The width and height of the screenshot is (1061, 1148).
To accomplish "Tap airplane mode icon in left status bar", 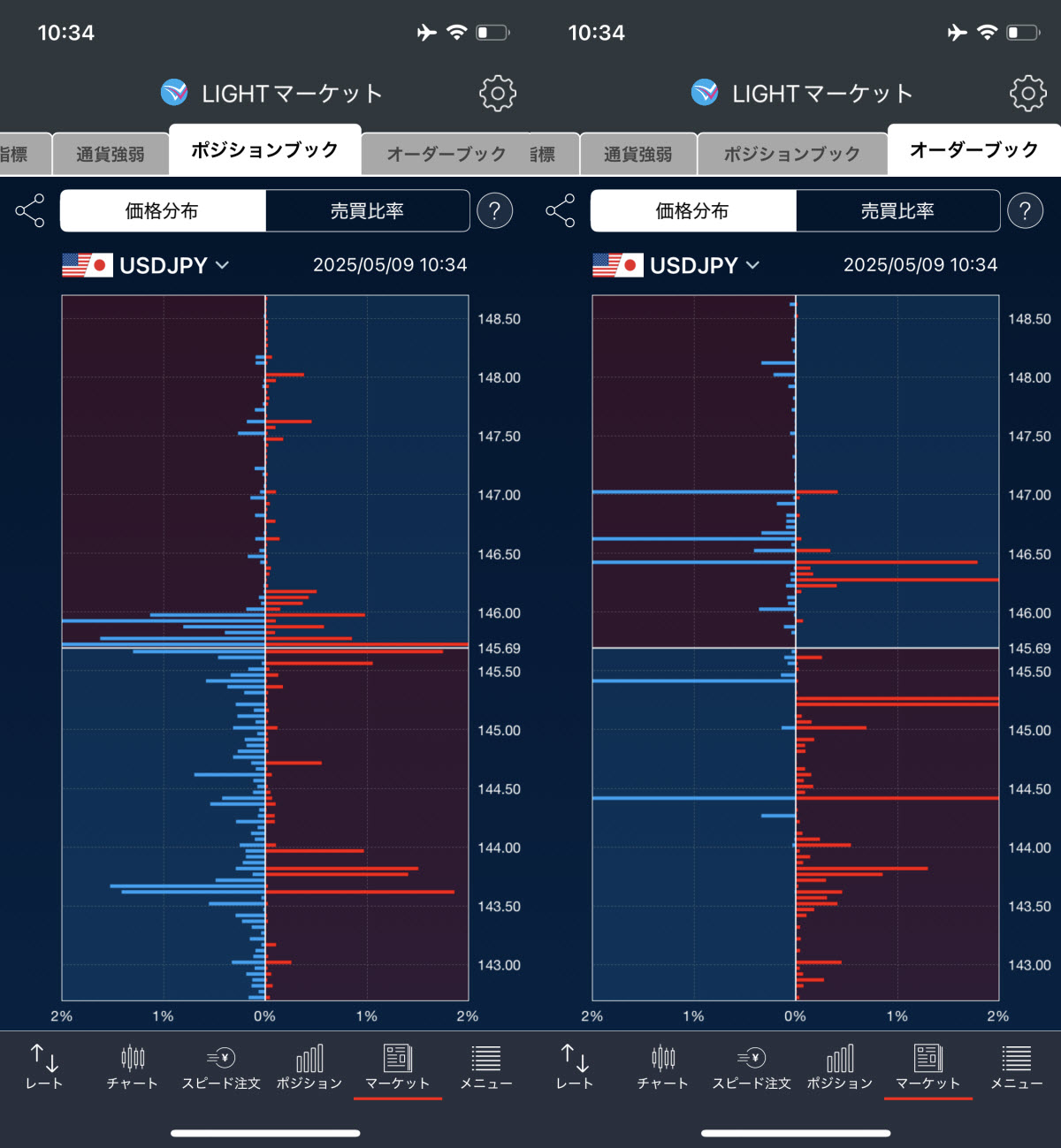I will point(427,33).
